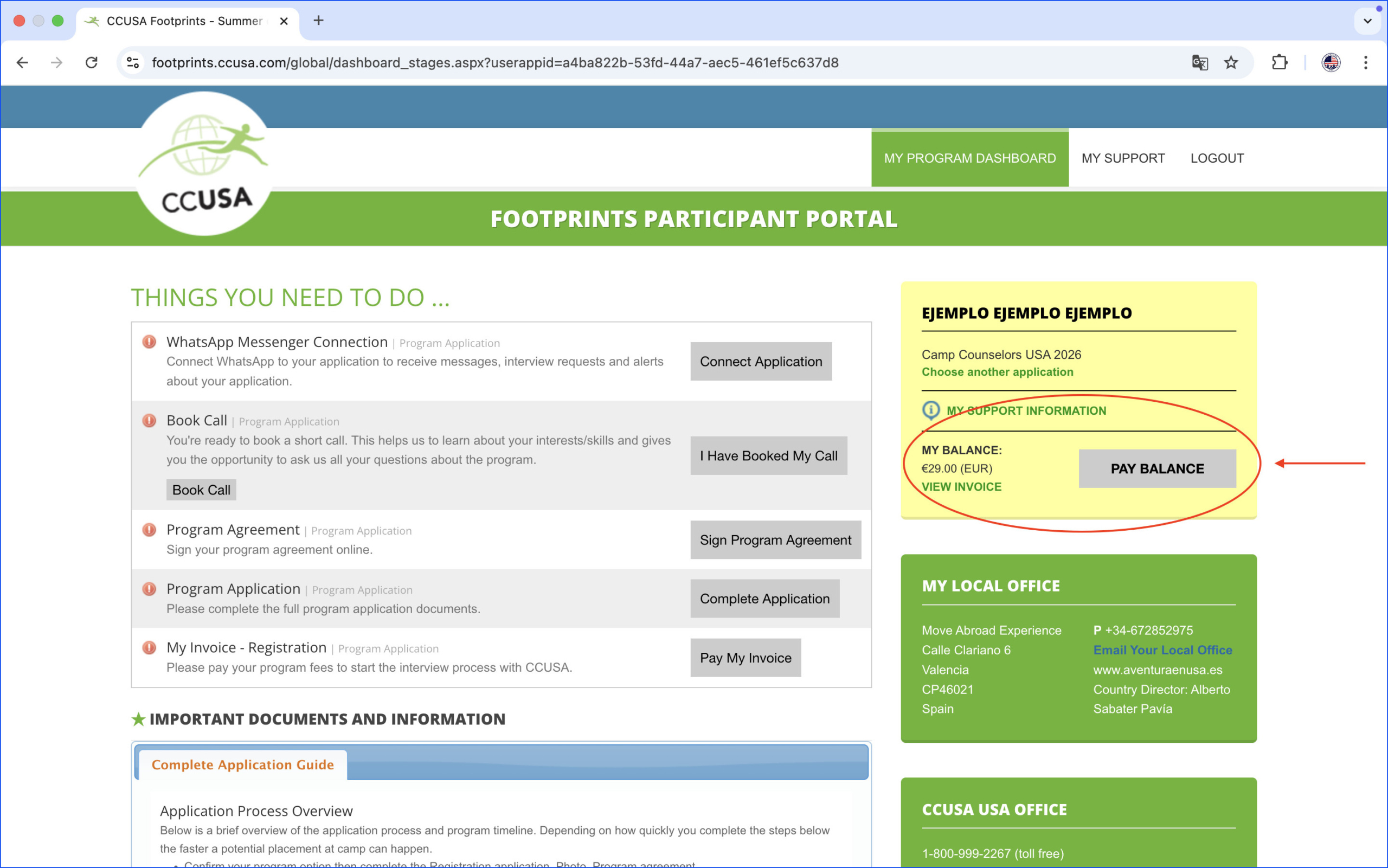1388x868 pixels.
Task: Open the browser extensions puzzle icon
Action: coord(1280,62)
